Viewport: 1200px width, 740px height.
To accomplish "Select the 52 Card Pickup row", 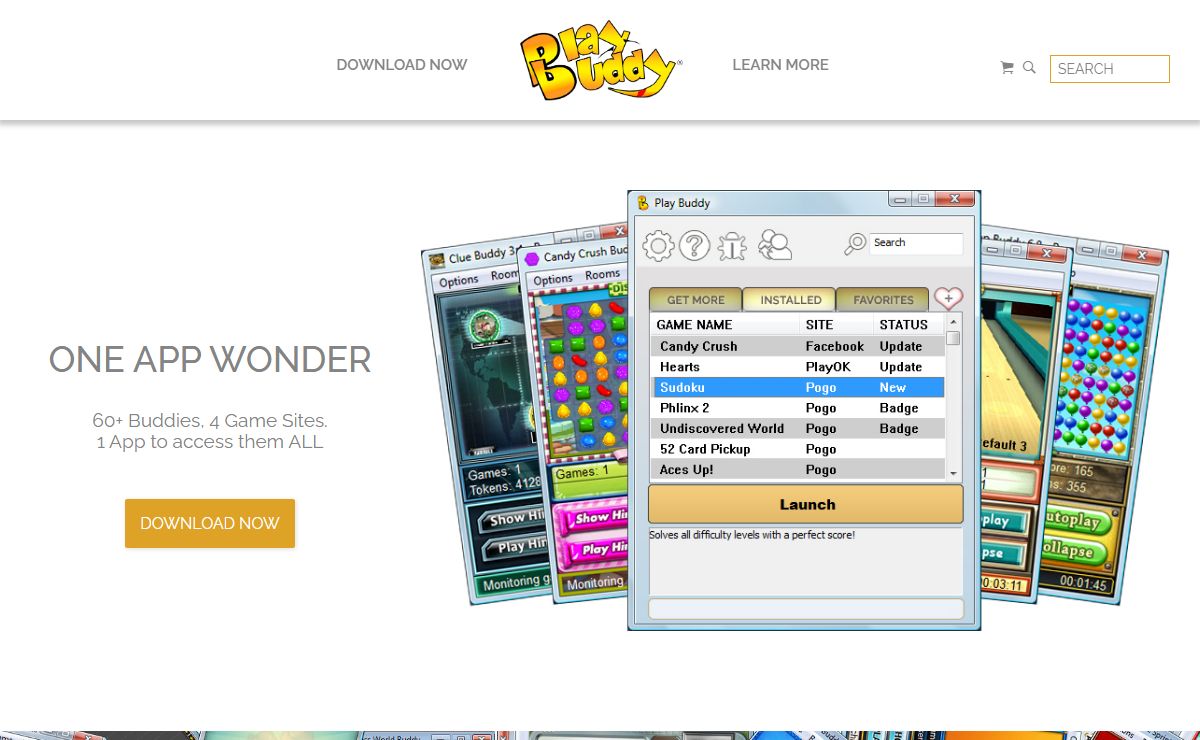I will (x=799, y=449).
